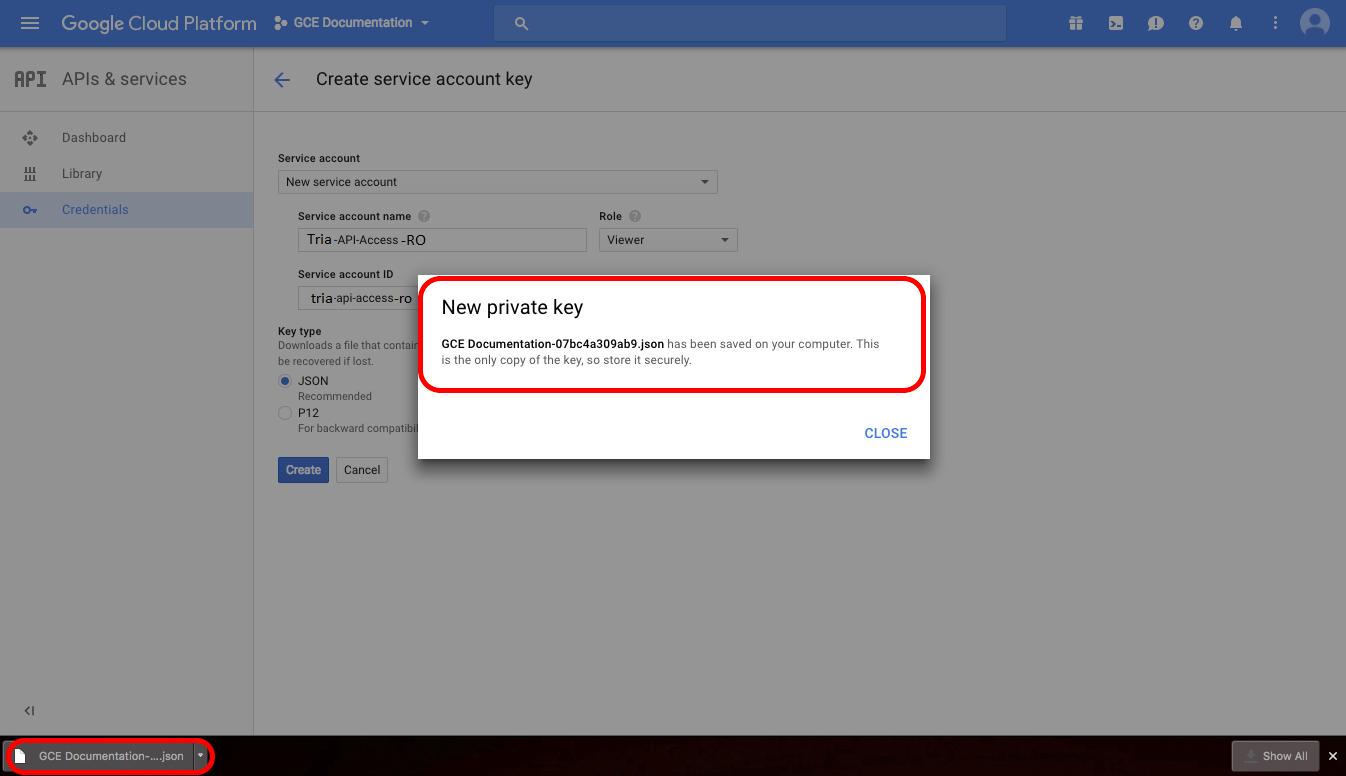
Task: Click the top search bar field
Action: coord(750,23)
